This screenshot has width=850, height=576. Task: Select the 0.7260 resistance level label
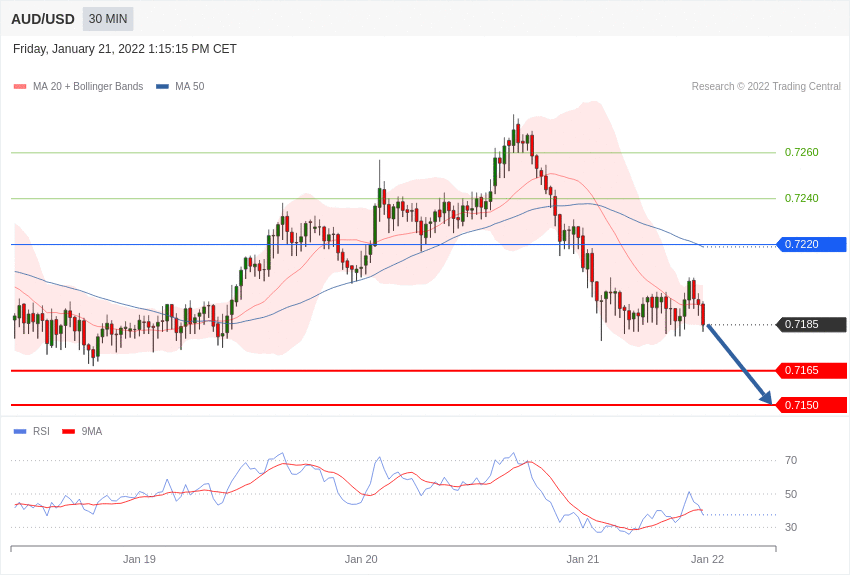click(x=801, y=152)
